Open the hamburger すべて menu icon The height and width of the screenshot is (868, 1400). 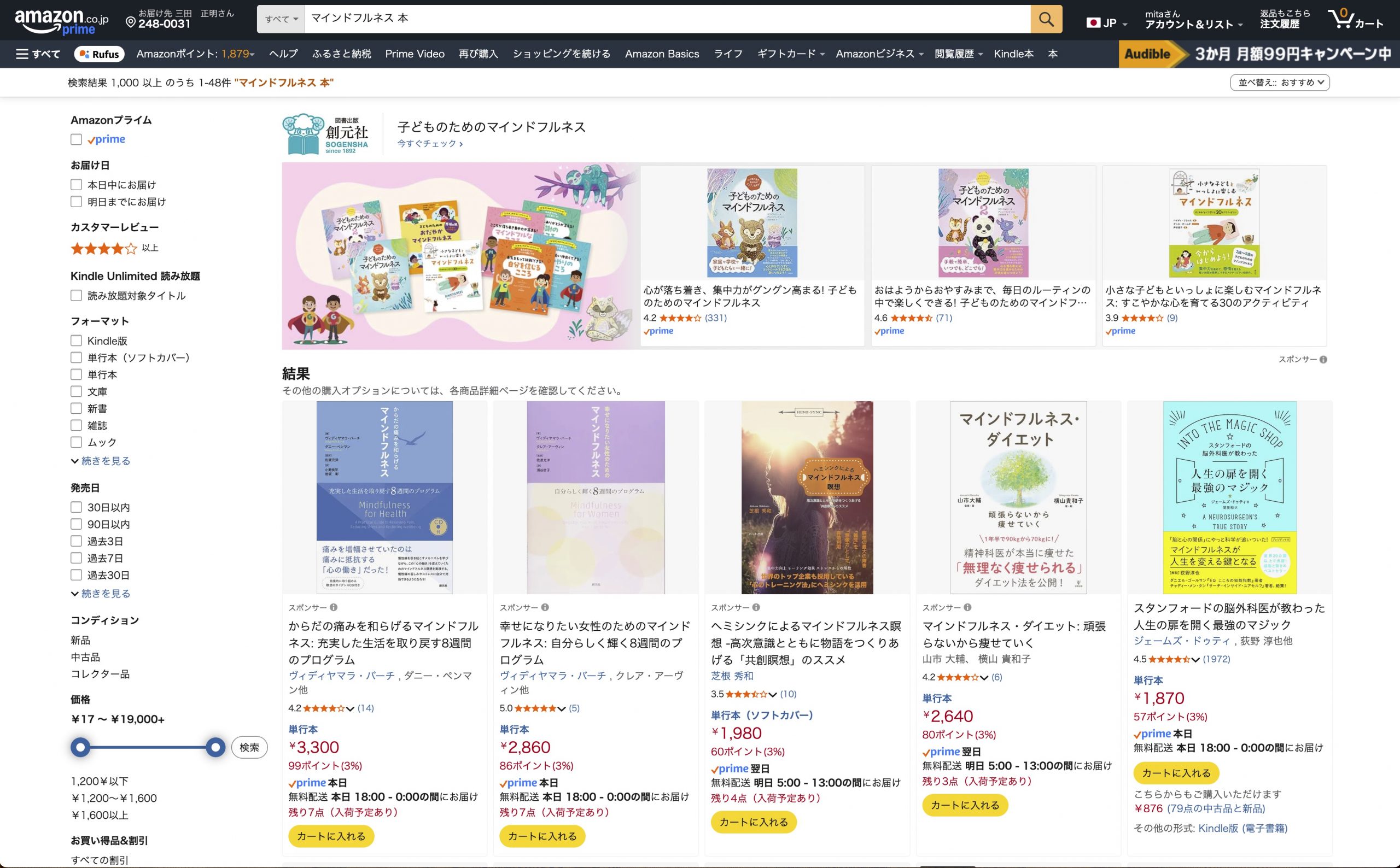click(x=22, y=54)
